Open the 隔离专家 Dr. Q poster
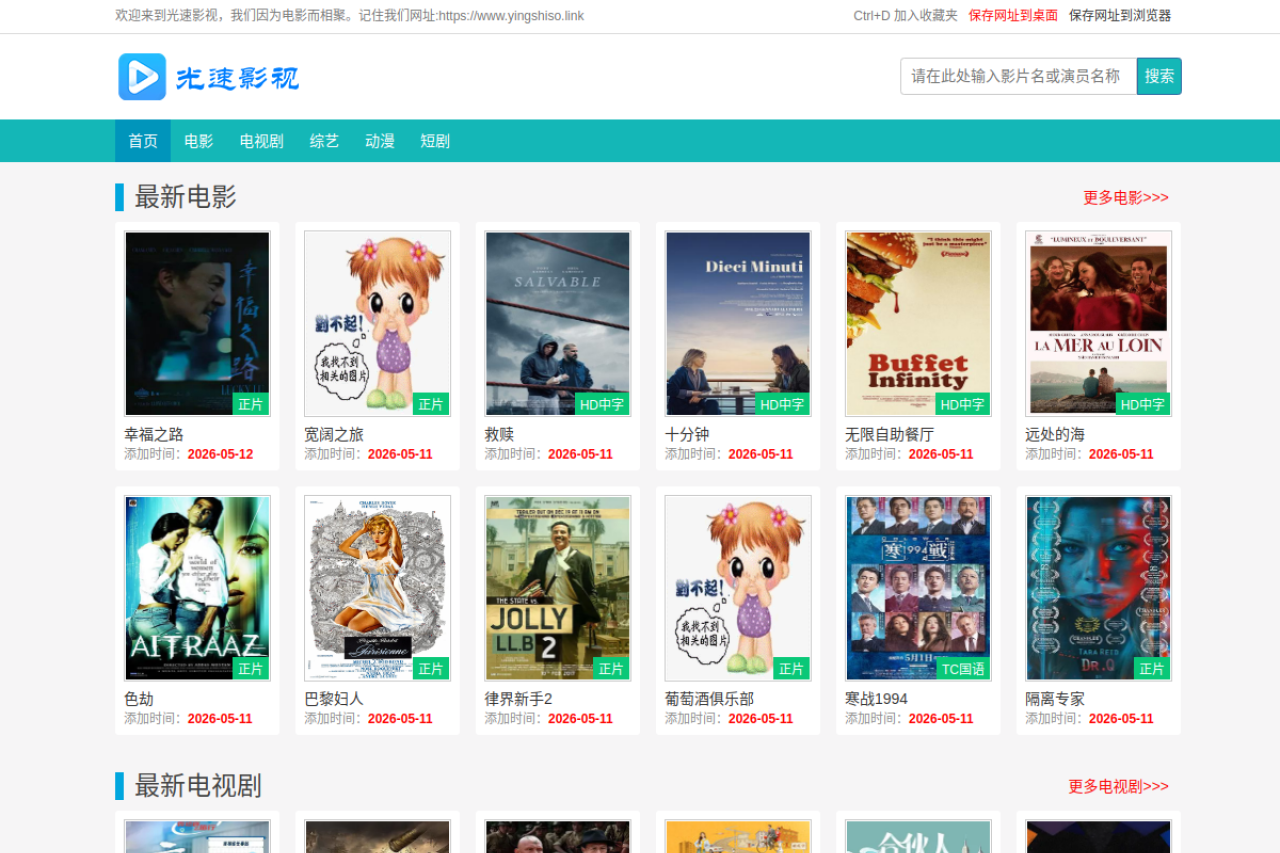Screen dimensions: 1280x853 1098,589
